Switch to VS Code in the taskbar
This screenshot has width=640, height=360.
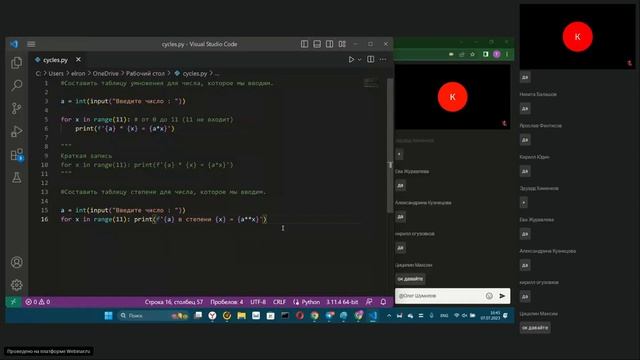pyautogui.click(x=373, y=316)
